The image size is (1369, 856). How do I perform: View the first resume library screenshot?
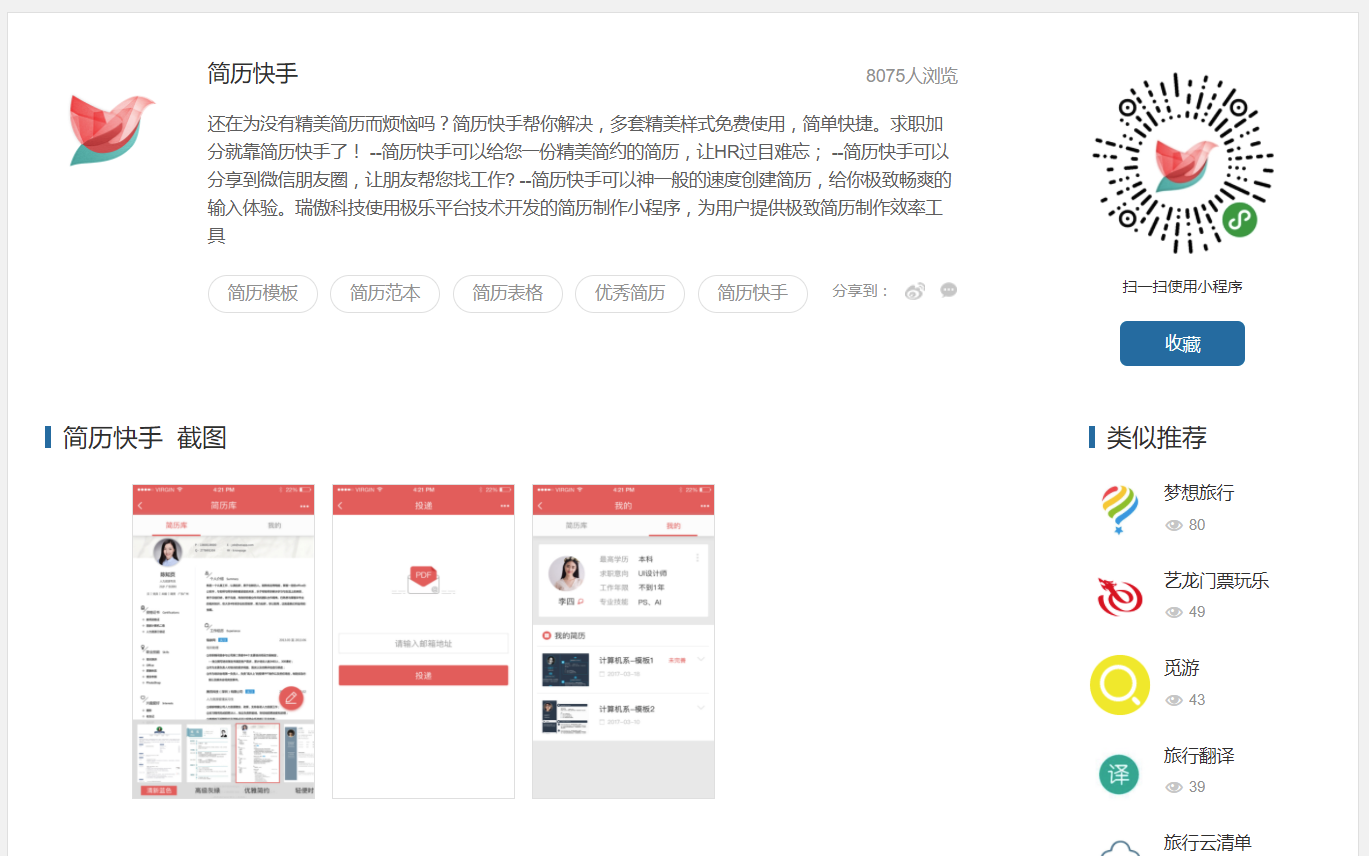click(223, 641)
